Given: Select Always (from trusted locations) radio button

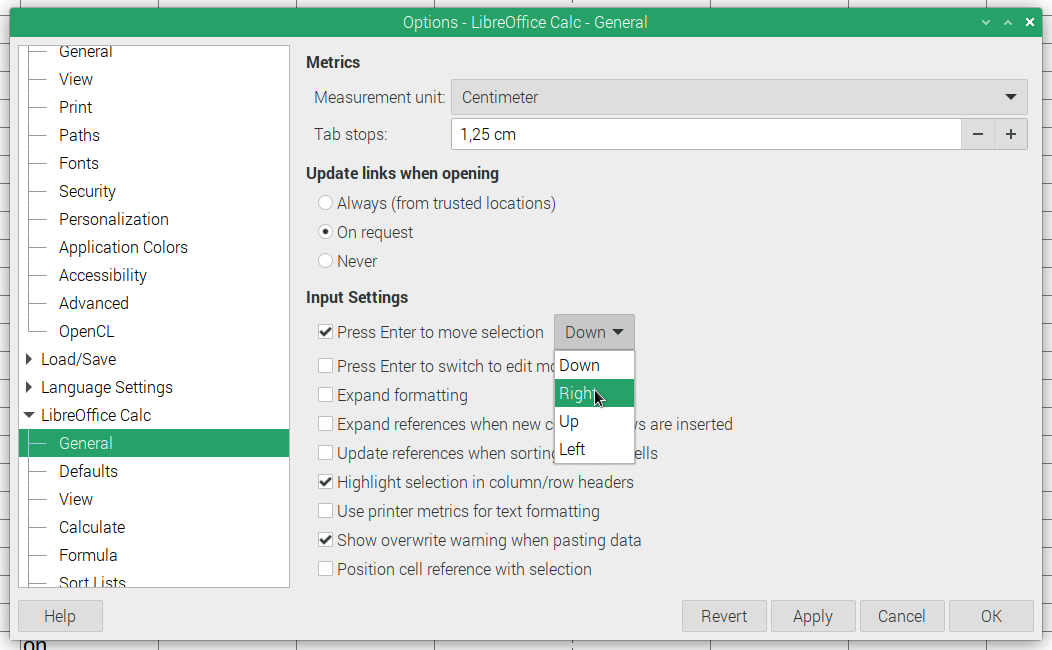Looking at the screenshot, I should coord(325,203).
